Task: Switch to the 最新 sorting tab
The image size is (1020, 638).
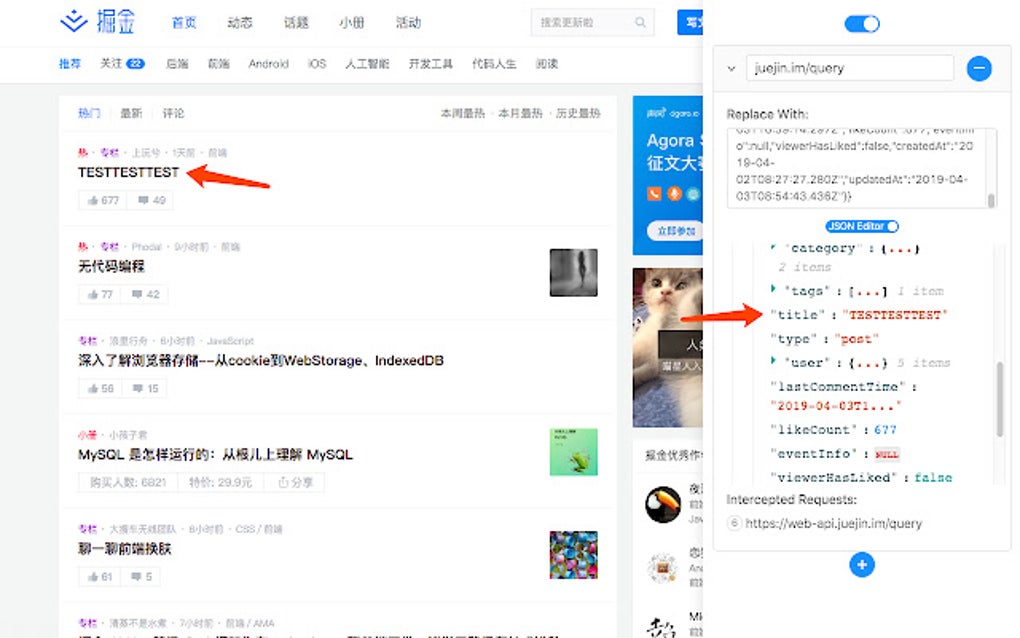Action: click(x=131, y=113)
